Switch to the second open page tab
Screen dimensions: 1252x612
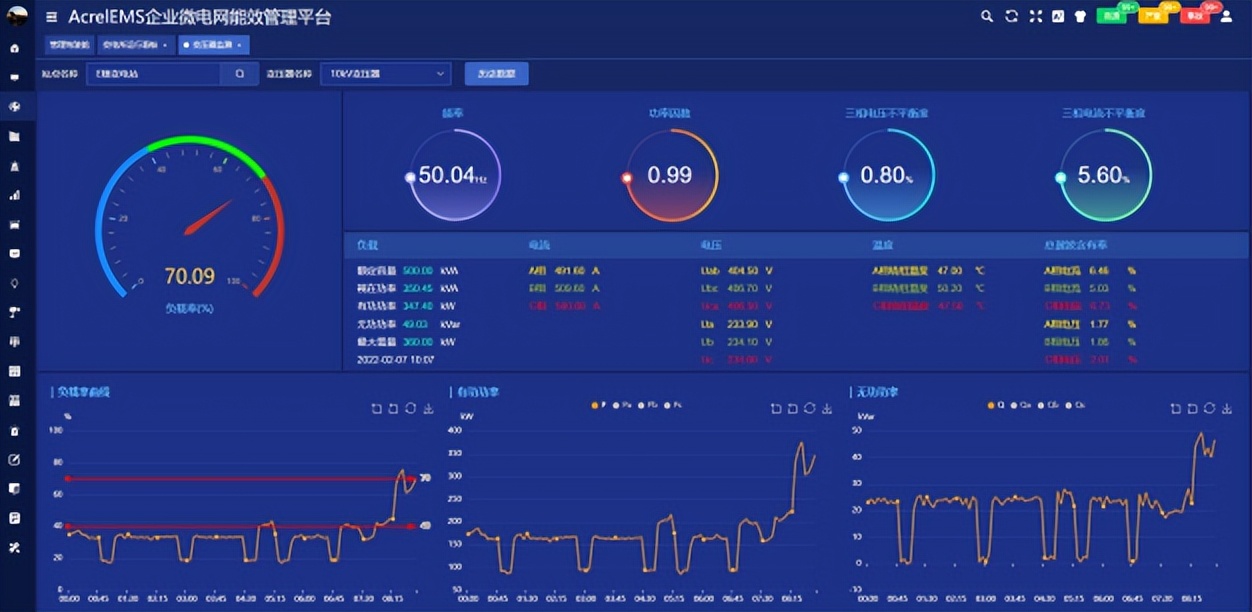tap(135, 45)
